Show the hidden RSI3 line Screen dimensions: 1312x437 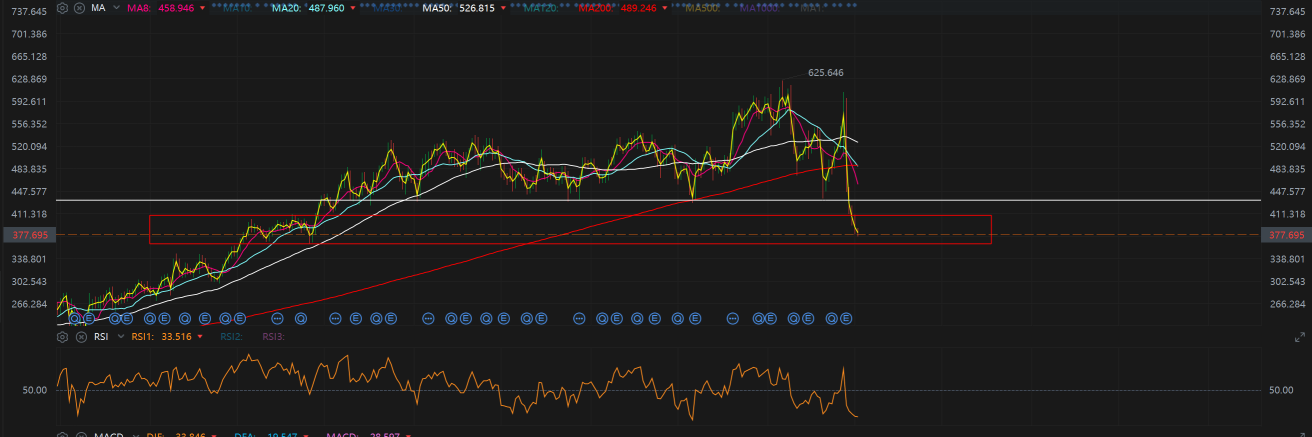(x=273, y=337)
